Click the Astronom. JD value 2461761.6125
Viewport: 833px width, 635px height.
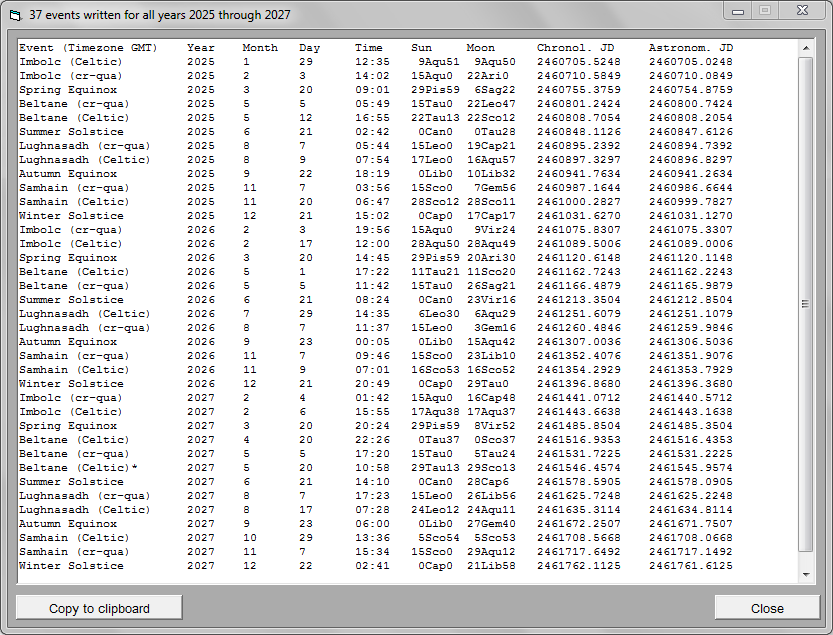[x=690, y=566]
